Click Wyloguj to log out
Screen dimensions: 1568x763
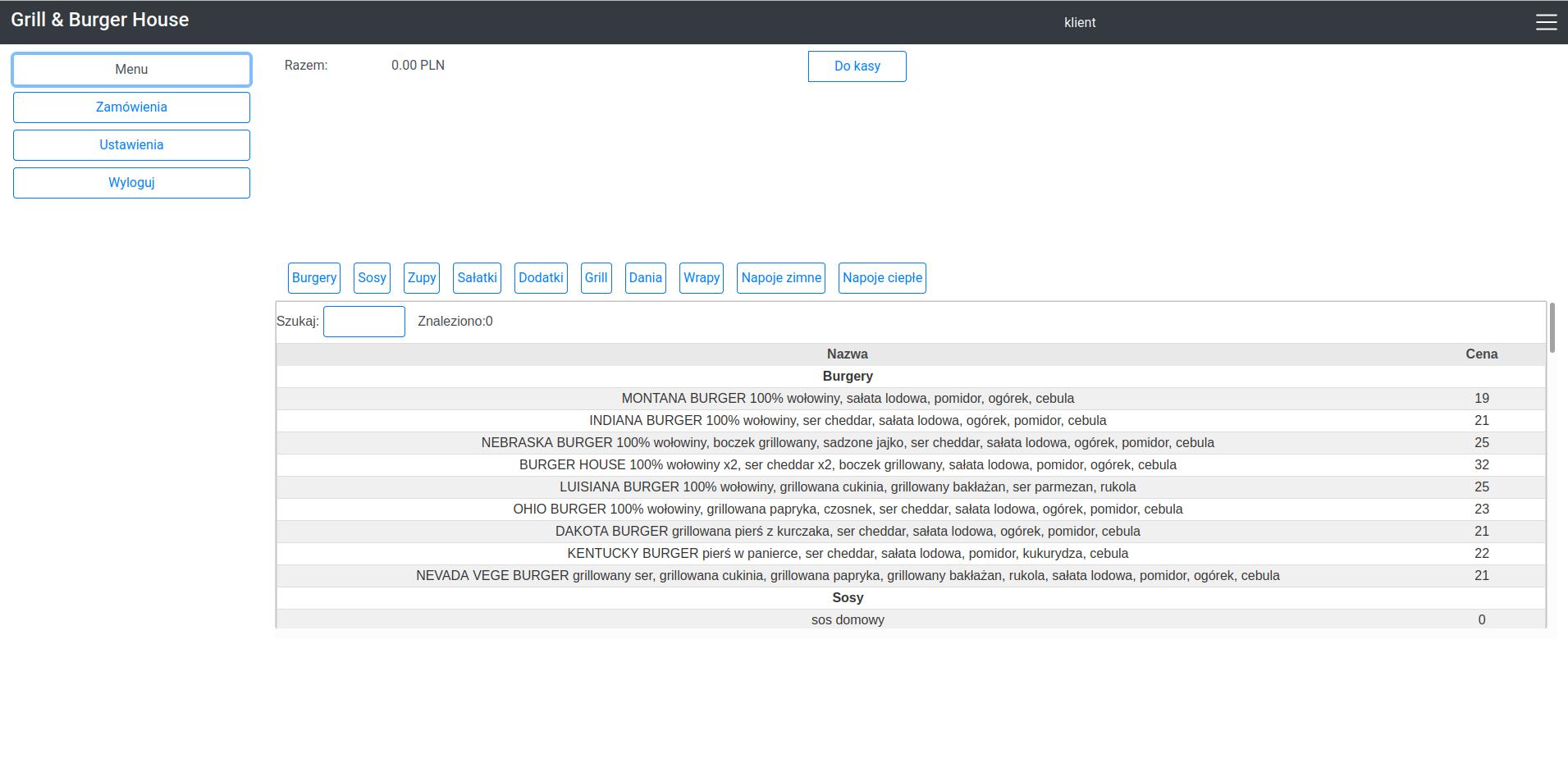(131, 183)
